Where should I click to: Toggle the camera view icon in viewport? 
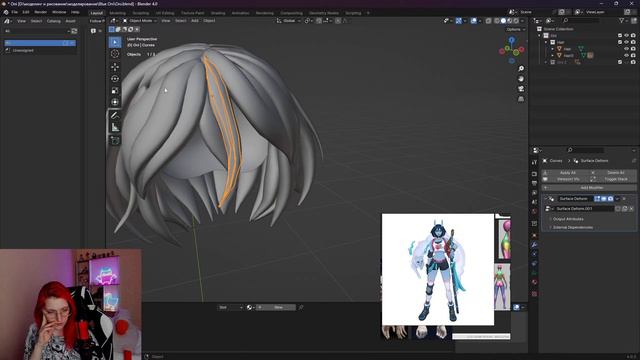click(x=521, y=89)
